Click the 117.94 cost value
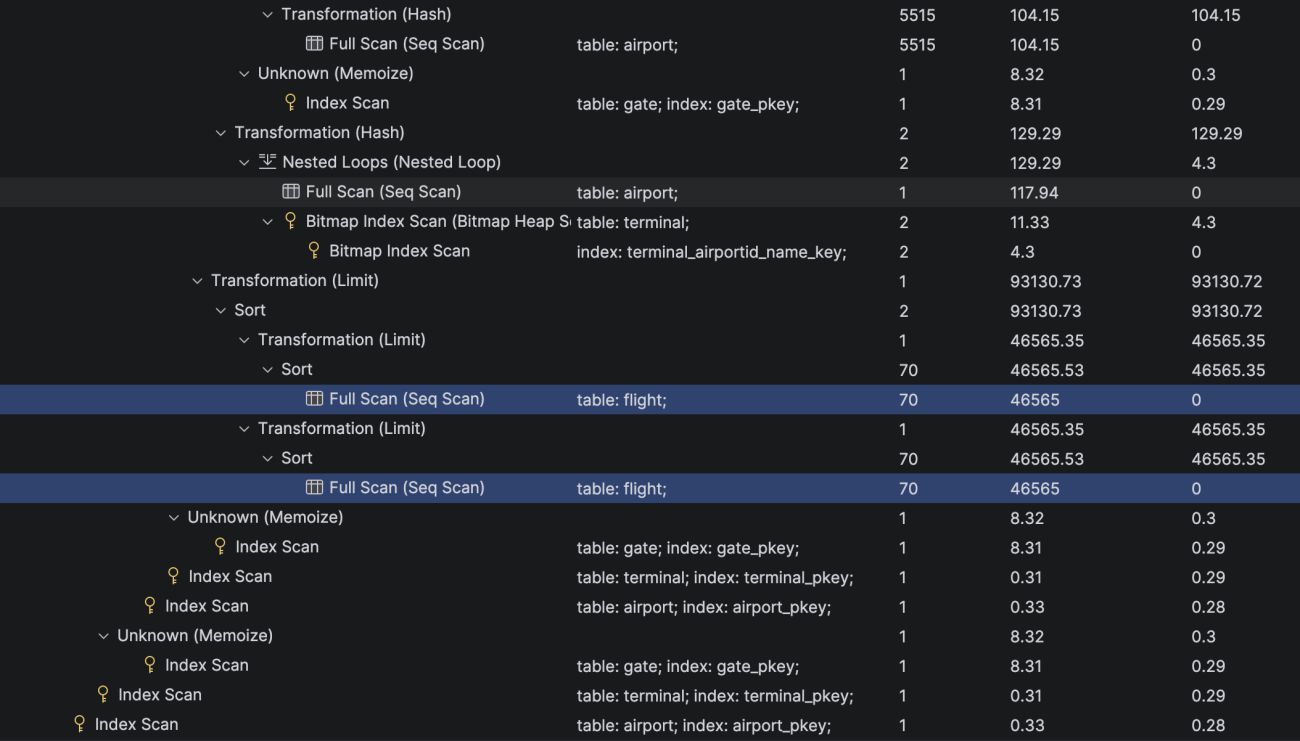Image resolution: width=1300 pixels, height=741 pixels. tap(1034, 192)
